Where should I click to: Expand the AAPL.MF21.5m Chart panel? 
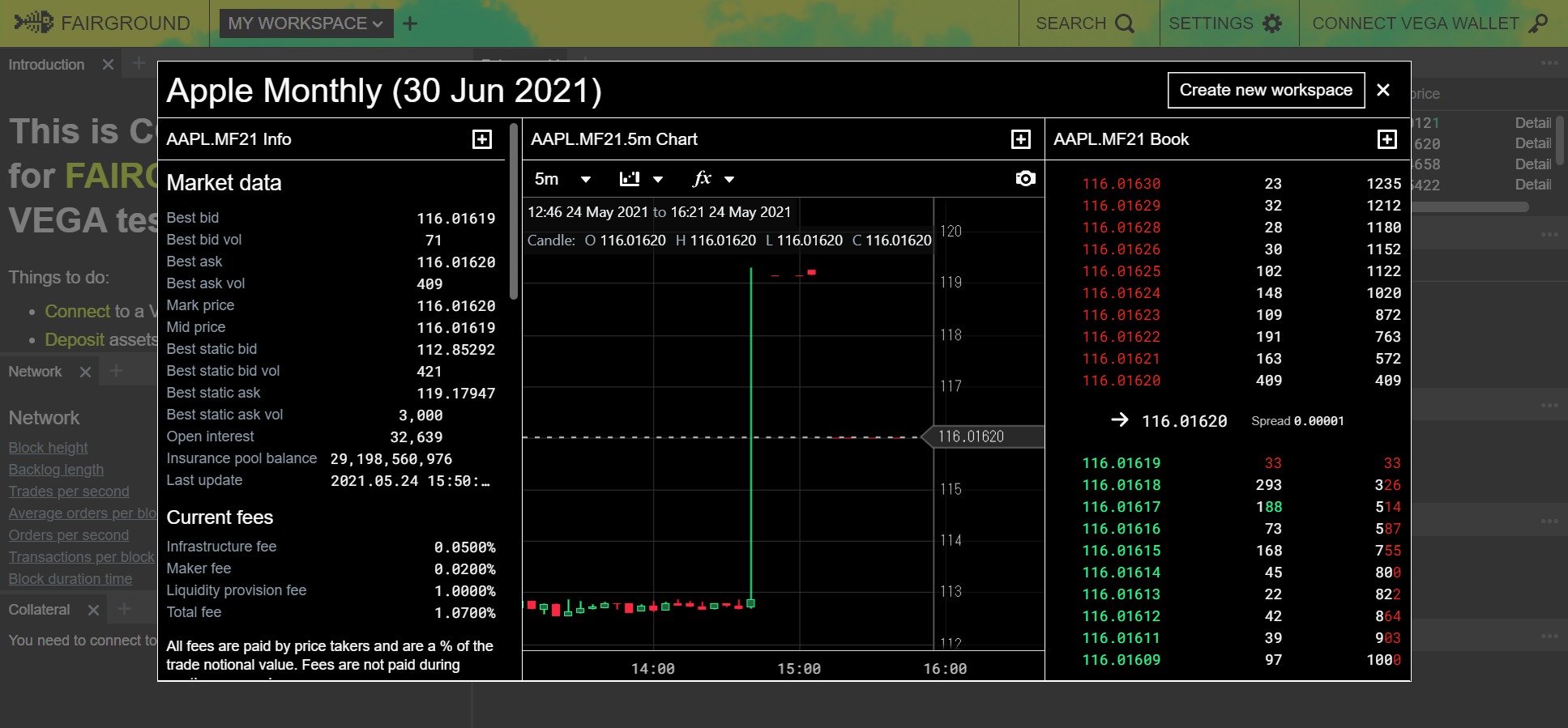pyautogui.click(x=1021, y=139)
